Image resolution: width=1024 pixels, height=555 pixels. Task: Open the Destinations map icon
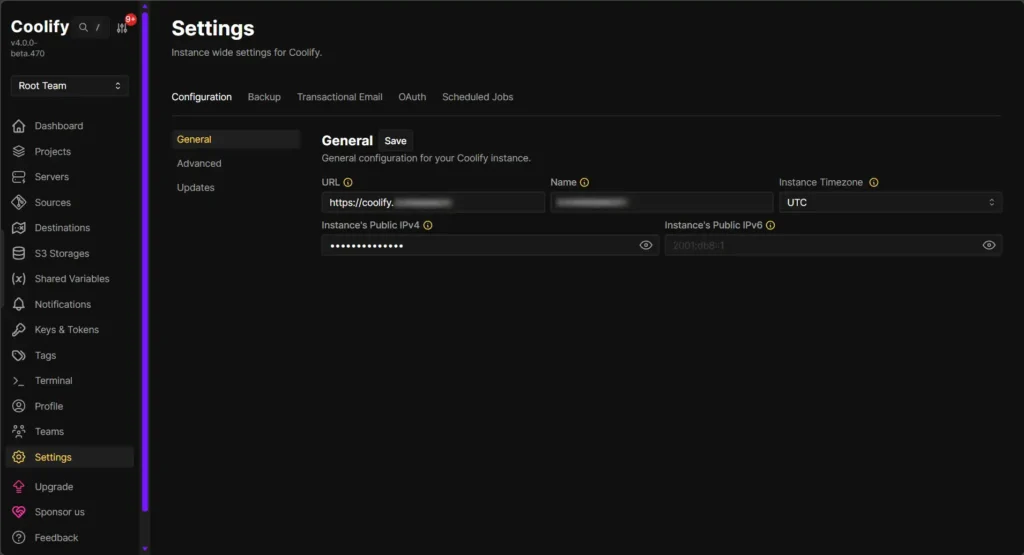[19, 228]
